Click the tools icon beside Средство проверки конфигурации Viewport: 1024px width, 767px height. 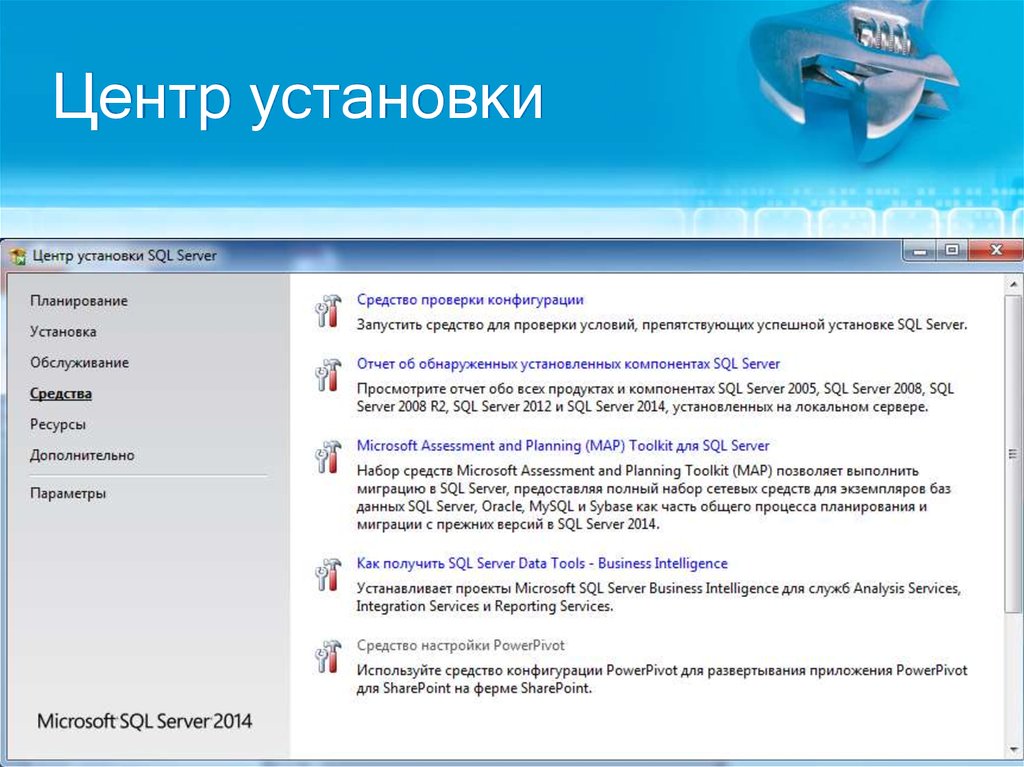pos(328,311)
